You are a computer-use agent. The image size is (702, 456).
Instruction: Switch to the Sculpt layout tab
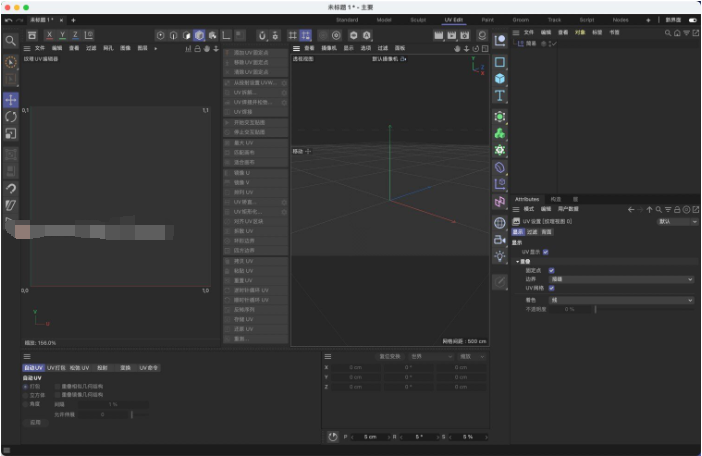pos(418,20)
